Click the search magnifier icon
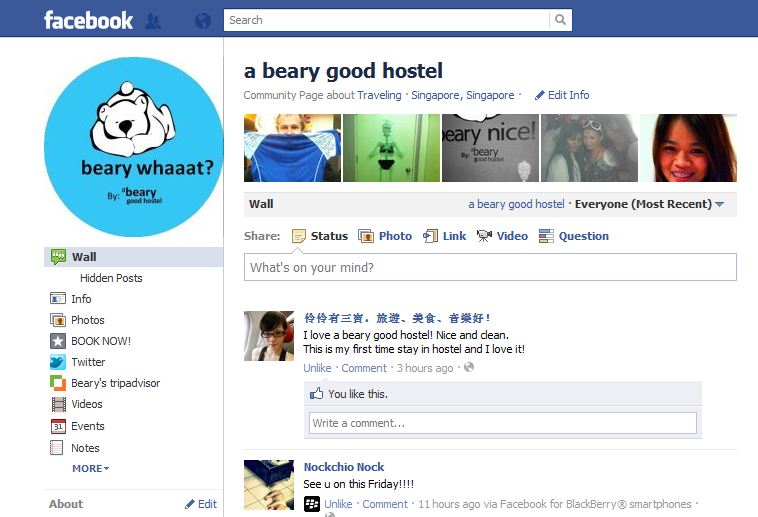758x517 pixels. tap(560, 20)
